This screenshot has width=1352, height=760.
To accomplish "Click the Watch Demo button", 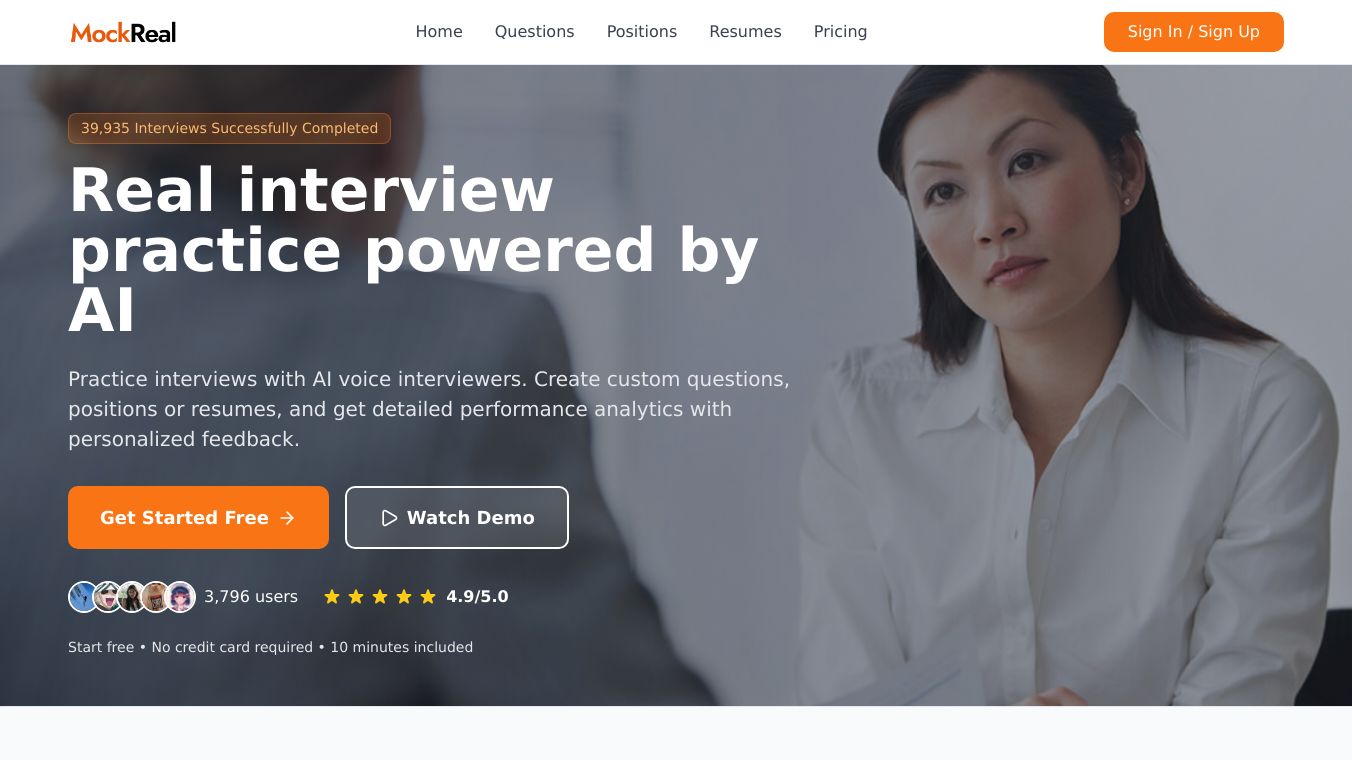I will click(x=457, y=518).
